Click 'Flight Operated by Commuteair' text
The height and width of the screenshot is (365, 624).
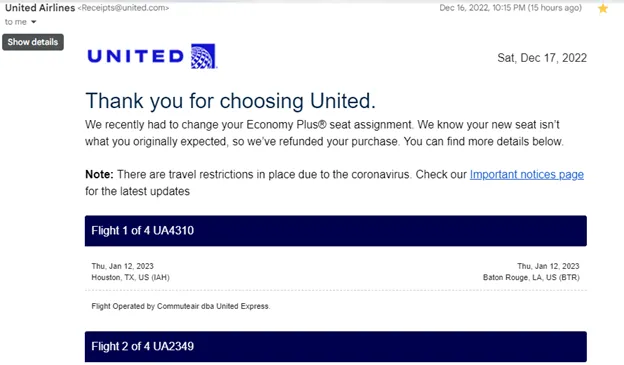click(181, 306)
